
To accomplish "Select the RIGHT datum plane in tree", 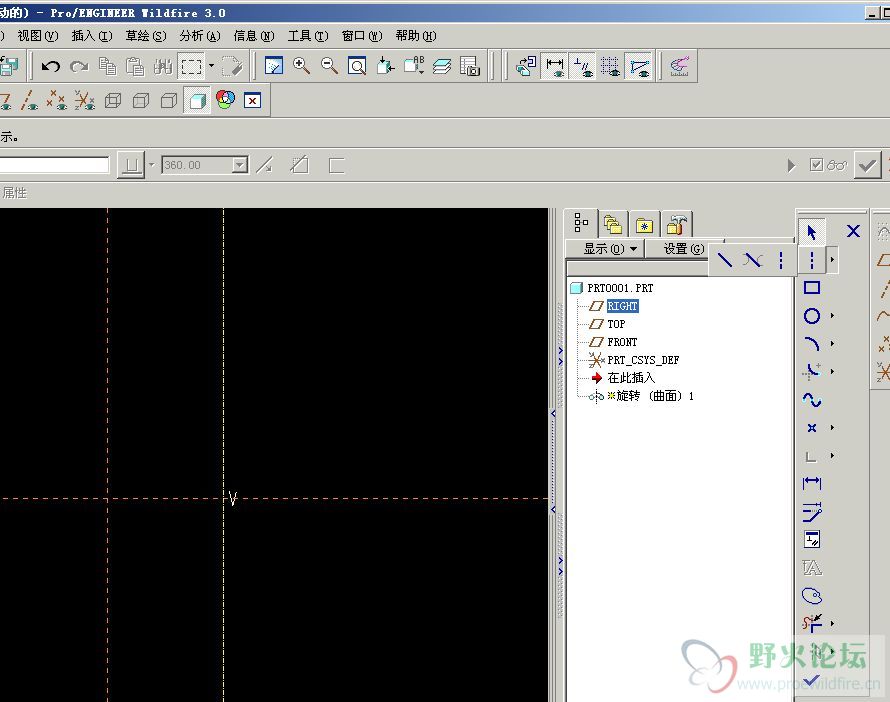I will tap(623, 306).
